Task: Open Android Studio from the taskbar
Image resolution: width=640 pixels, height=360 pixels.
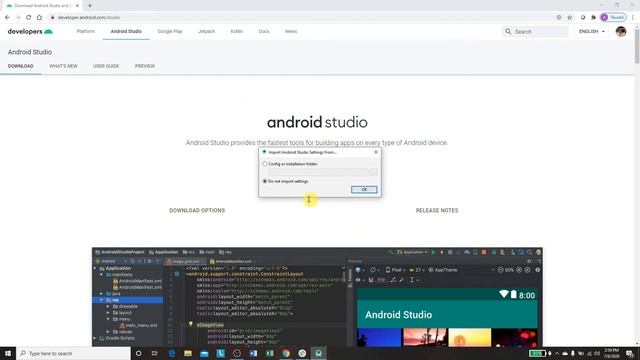Action: click(x=318, y=353)
